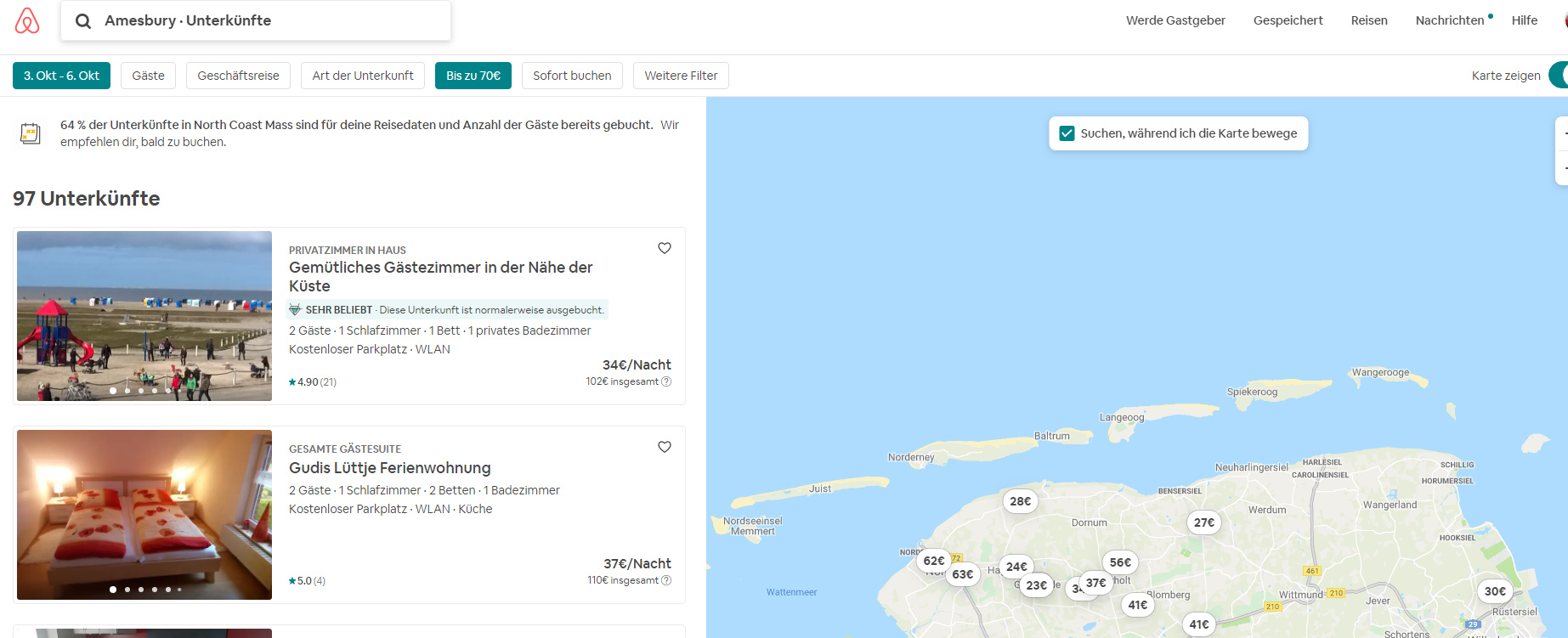This screenshot has width=1568, height=638.
Task: Click the '4.90 (21)' rating link
Action: click(x=313, y=382)
